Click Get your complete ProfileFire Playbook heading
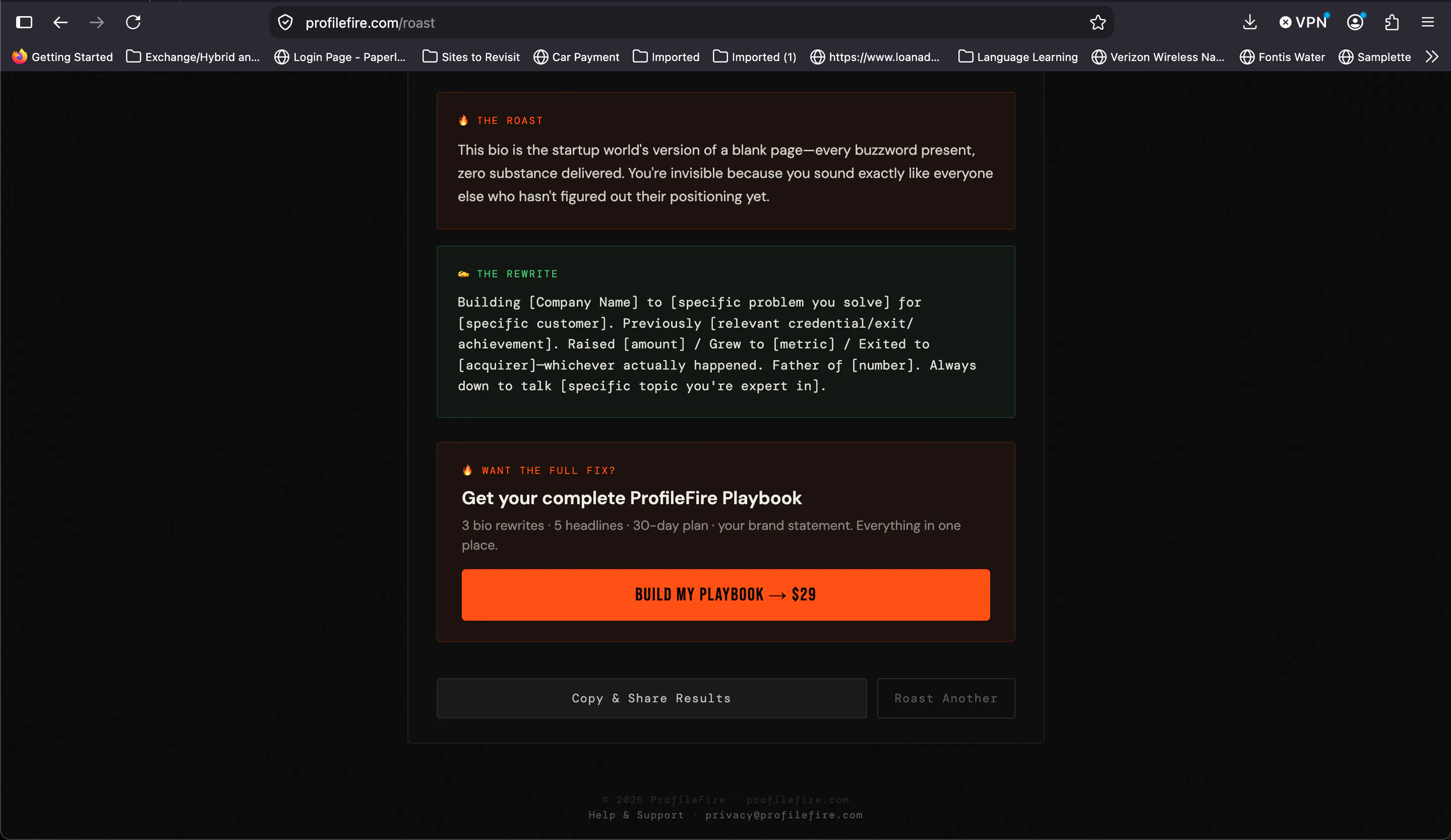The width and height of the screenshot is (1451, 840). (632, 498)
